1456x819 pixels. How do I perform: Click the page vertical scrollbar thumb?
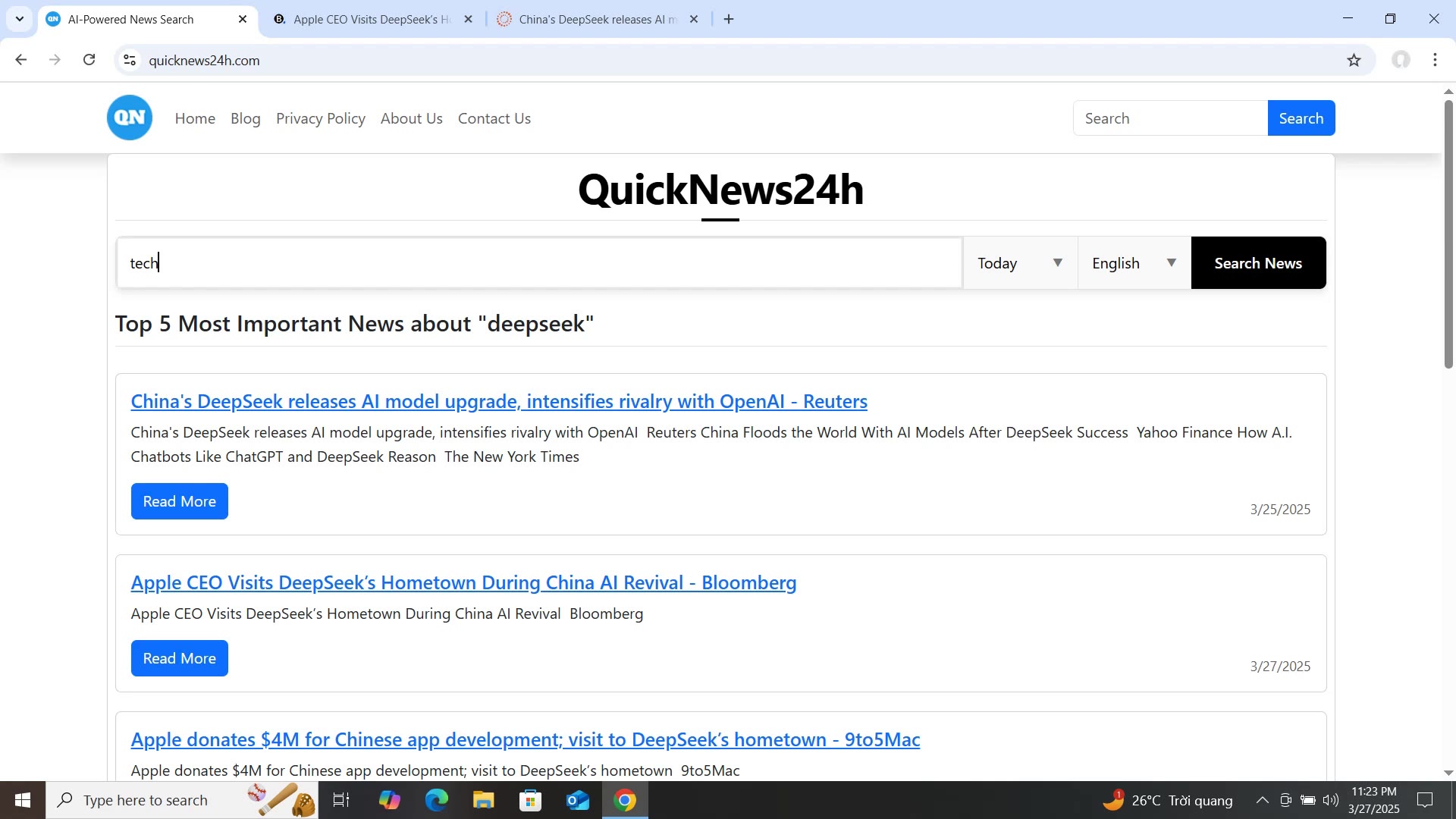(1448, 235)
